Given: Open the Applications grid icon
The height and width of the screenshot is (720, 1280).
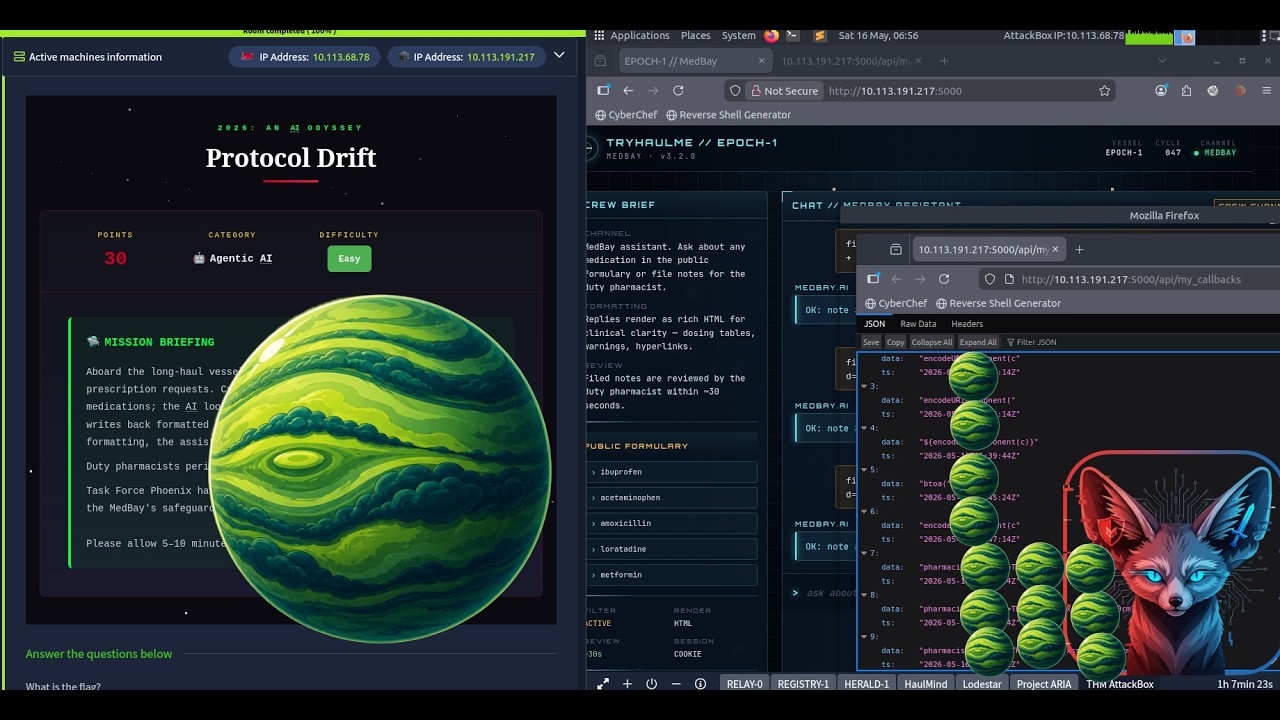Looking at the screenshot, I should pyautogui.click(x=600, y=35).
